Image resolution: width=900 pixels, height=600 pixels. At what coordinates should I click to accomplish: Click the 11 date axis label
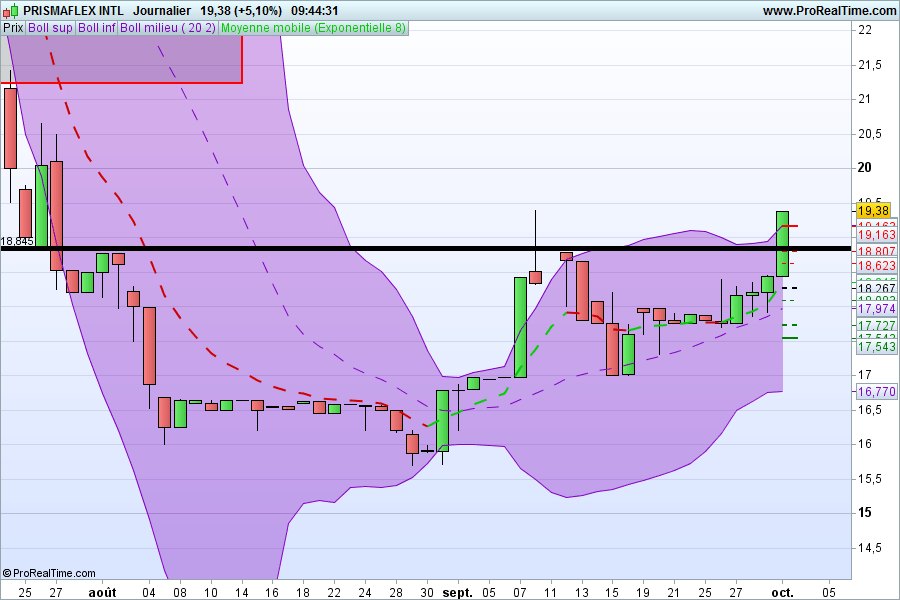(x=550, y=593)
